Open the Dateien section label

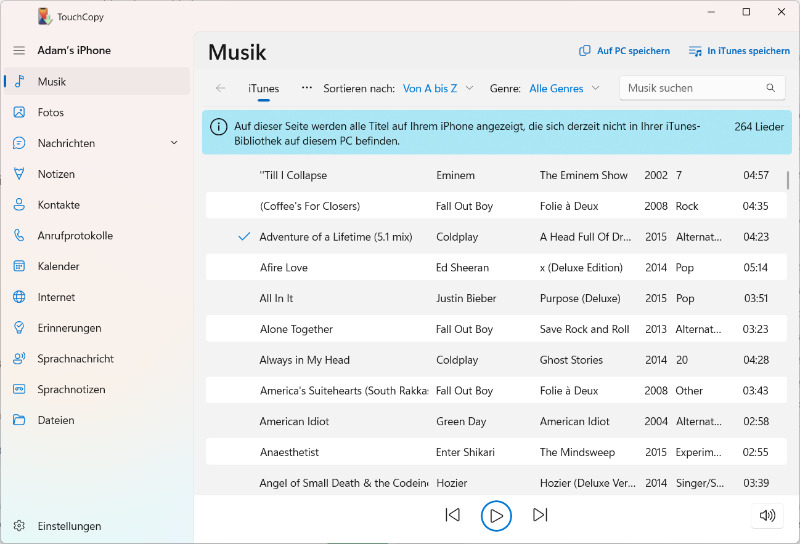click(56, 420)
